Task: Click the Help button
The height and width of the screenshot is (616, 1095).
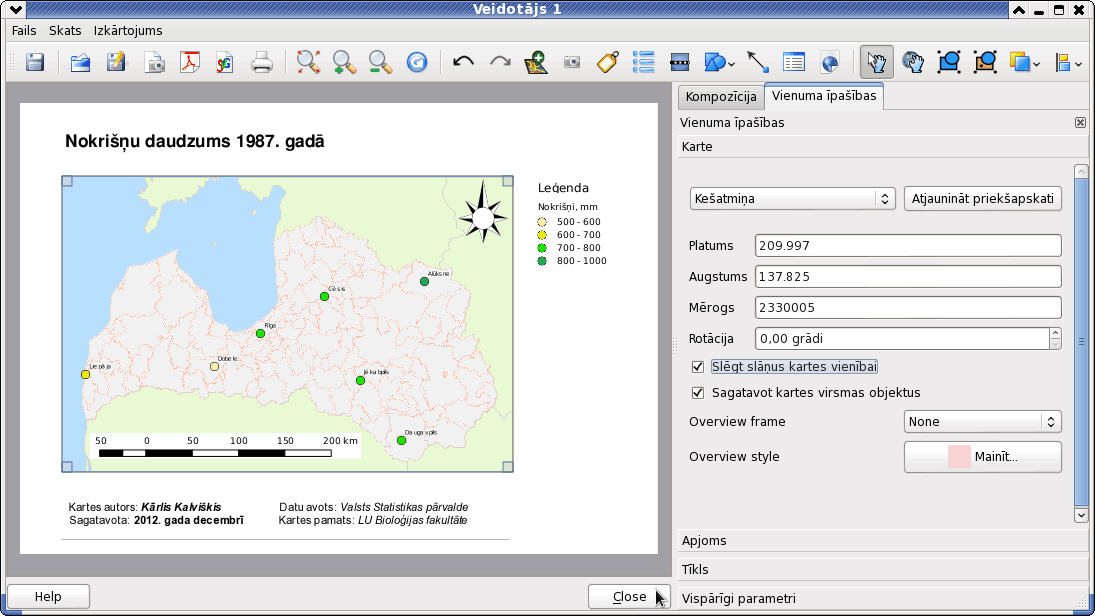Action: 48,596
